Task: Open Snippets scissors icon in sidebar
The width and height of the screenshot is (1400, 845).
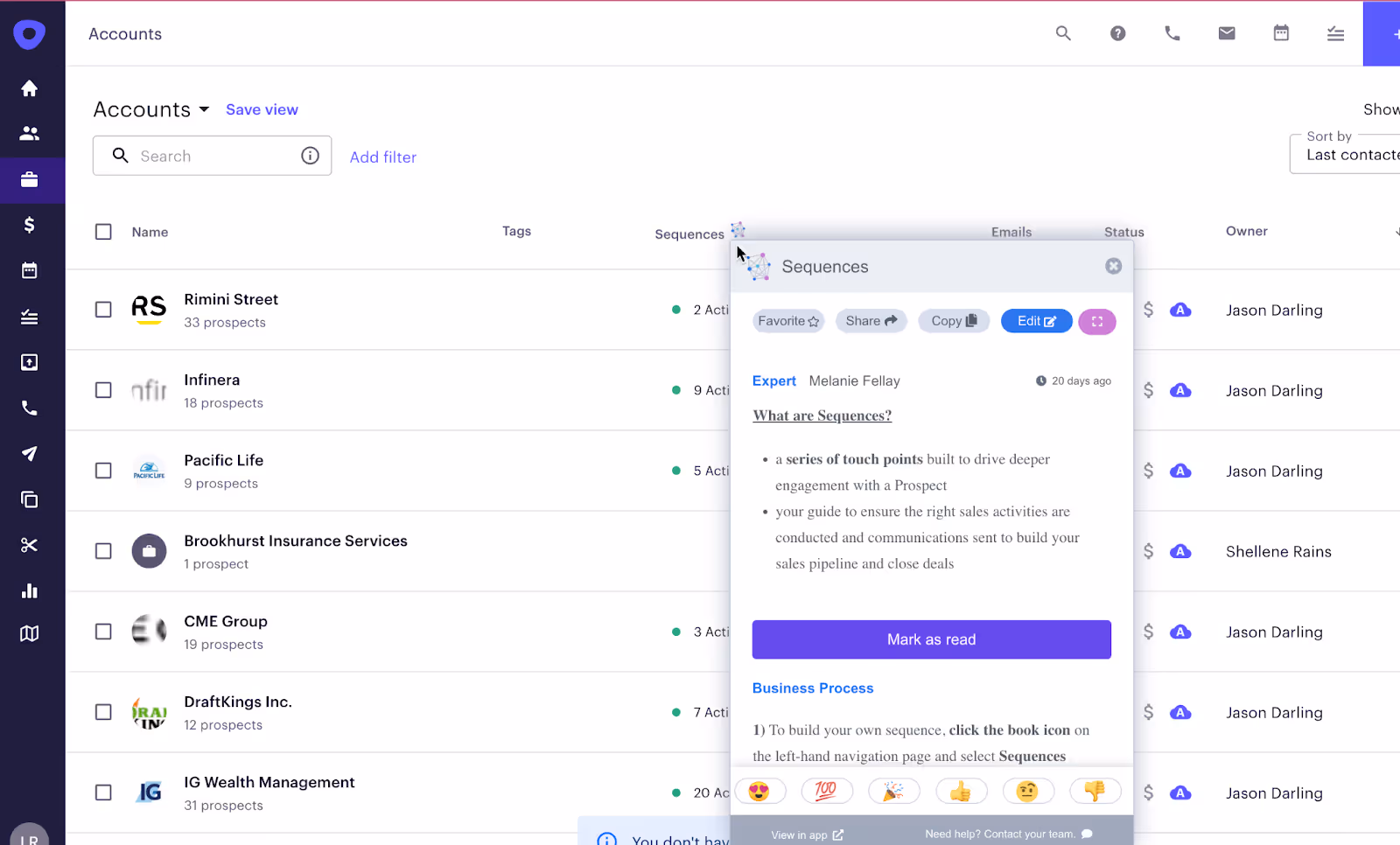Action: (29, 545)
